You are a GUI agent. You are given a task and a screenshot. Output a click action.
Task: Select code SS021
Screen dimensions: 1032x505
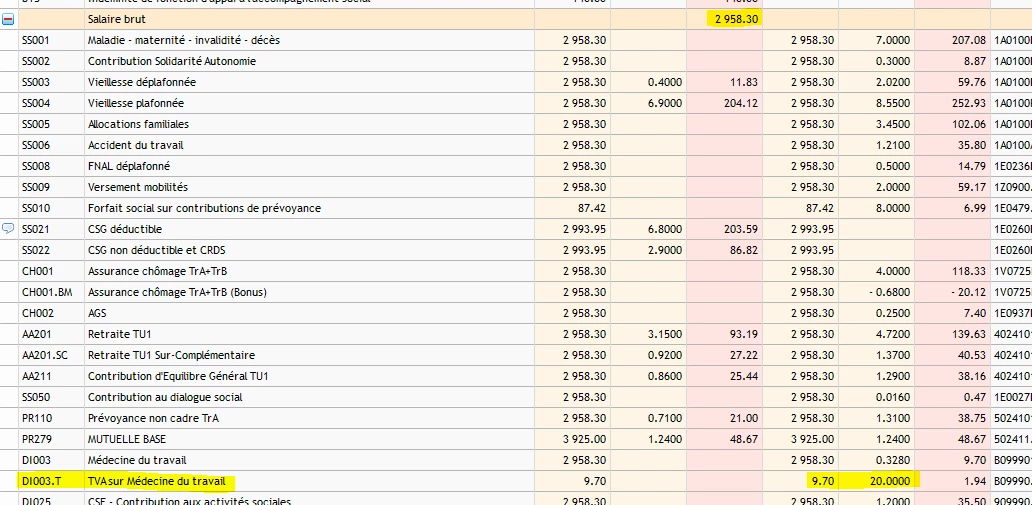[36, 229]
